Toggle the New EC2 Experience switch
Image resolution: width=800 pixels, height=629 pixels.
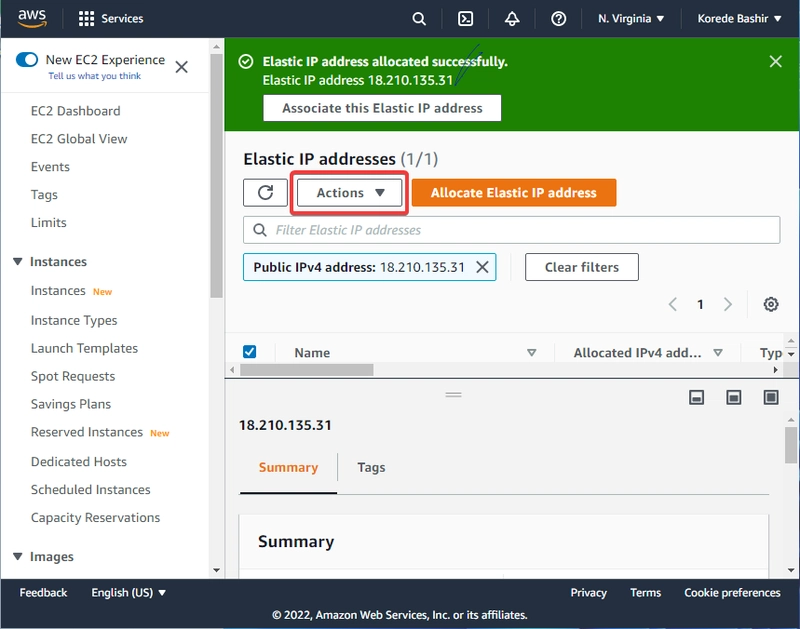point(27,60)
